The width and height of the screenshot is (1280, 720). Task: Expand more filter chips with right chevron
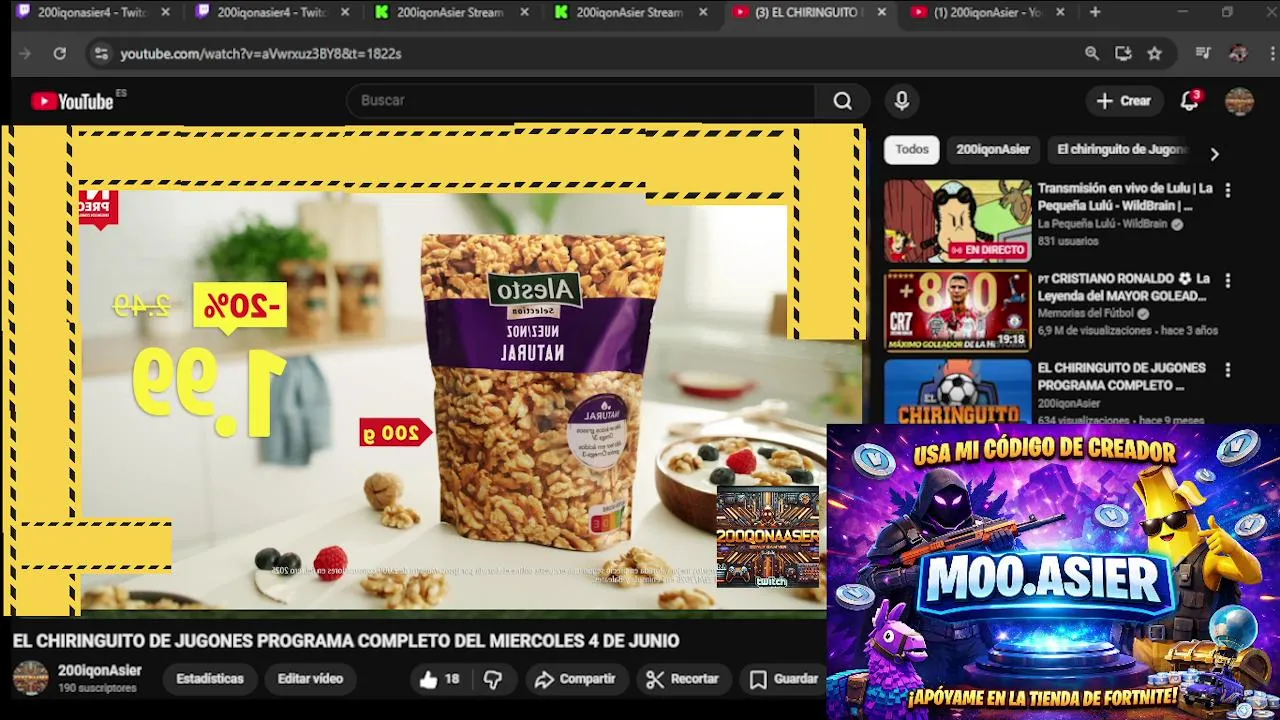(x=1214, y=154)
